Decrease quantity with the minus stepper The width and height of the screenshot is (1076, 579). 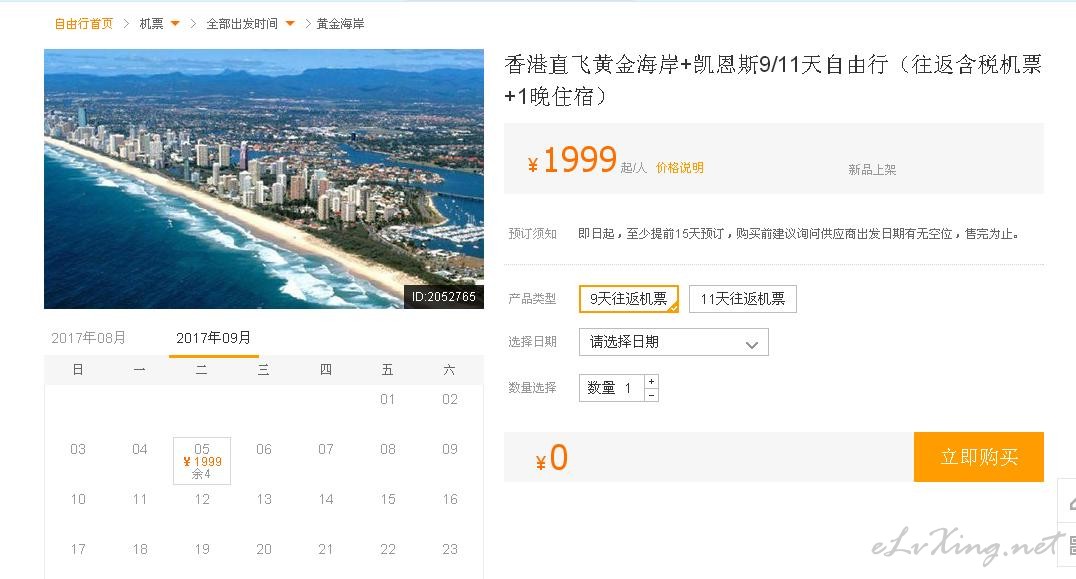[651, 394]
